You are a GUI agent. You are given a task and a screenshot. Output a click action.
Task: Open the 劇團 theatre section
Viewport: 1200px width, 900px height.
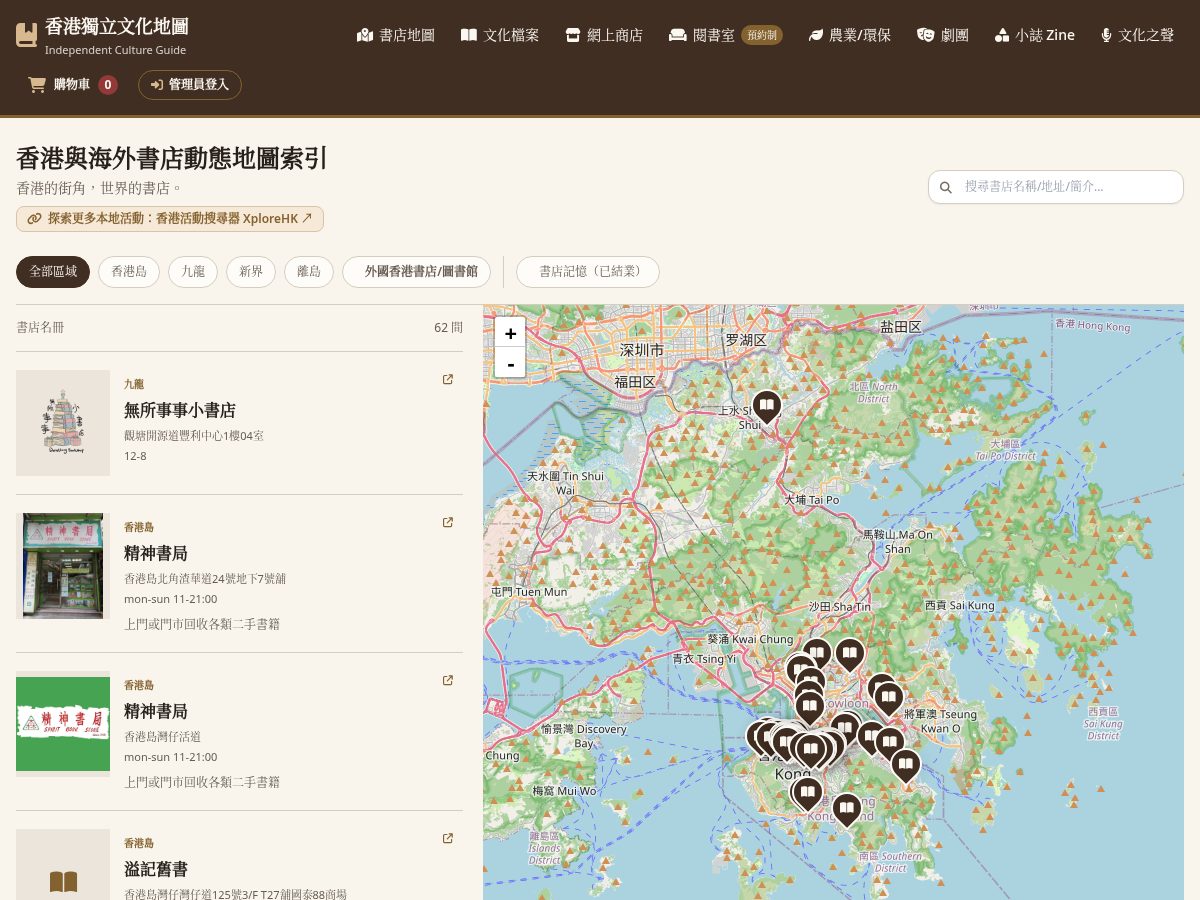[x=943, y=35]
